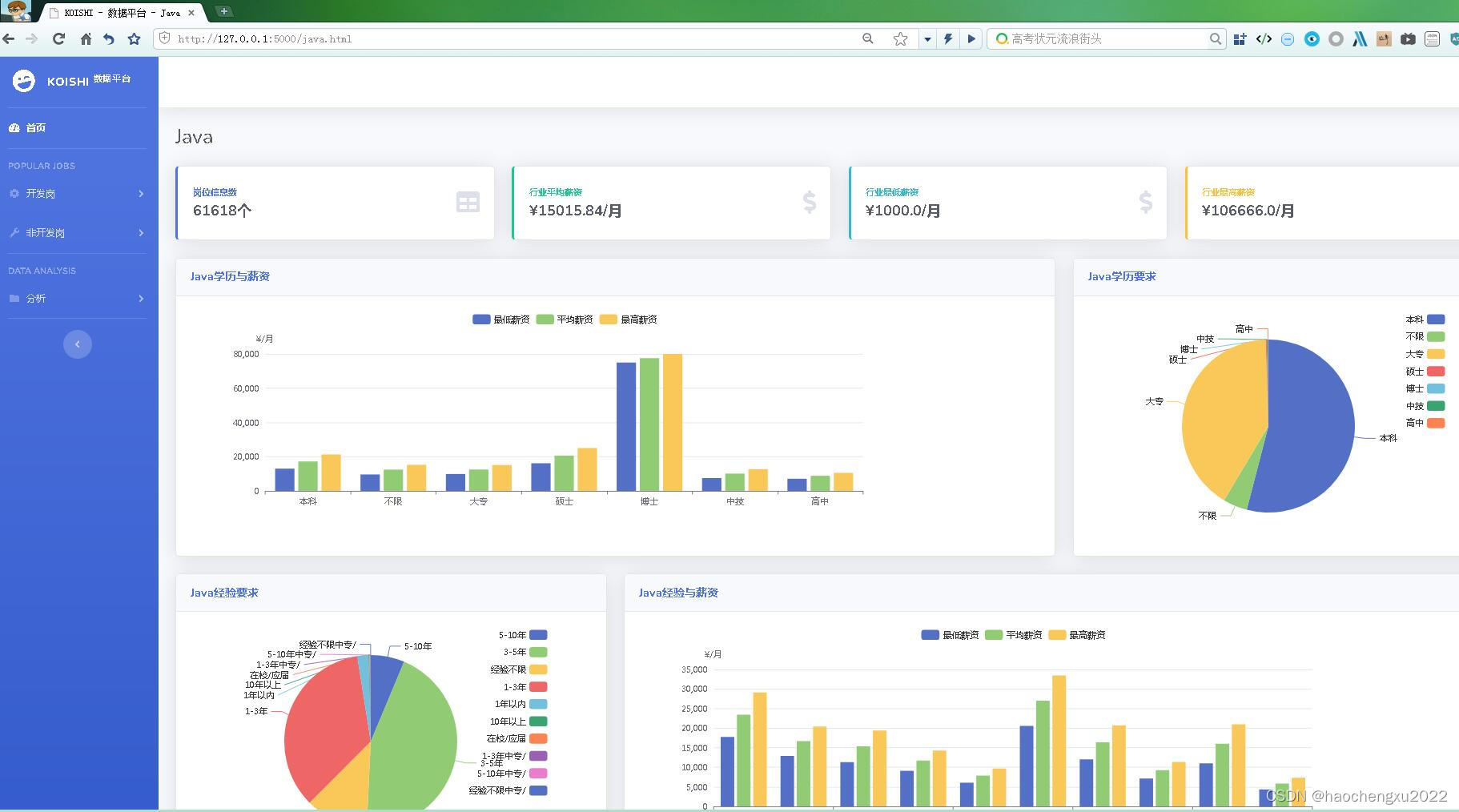This screenshot has width=1459, height=812.
Task: Click the magnifier zoom icon in address bar
Action: (x=867, y=38)
